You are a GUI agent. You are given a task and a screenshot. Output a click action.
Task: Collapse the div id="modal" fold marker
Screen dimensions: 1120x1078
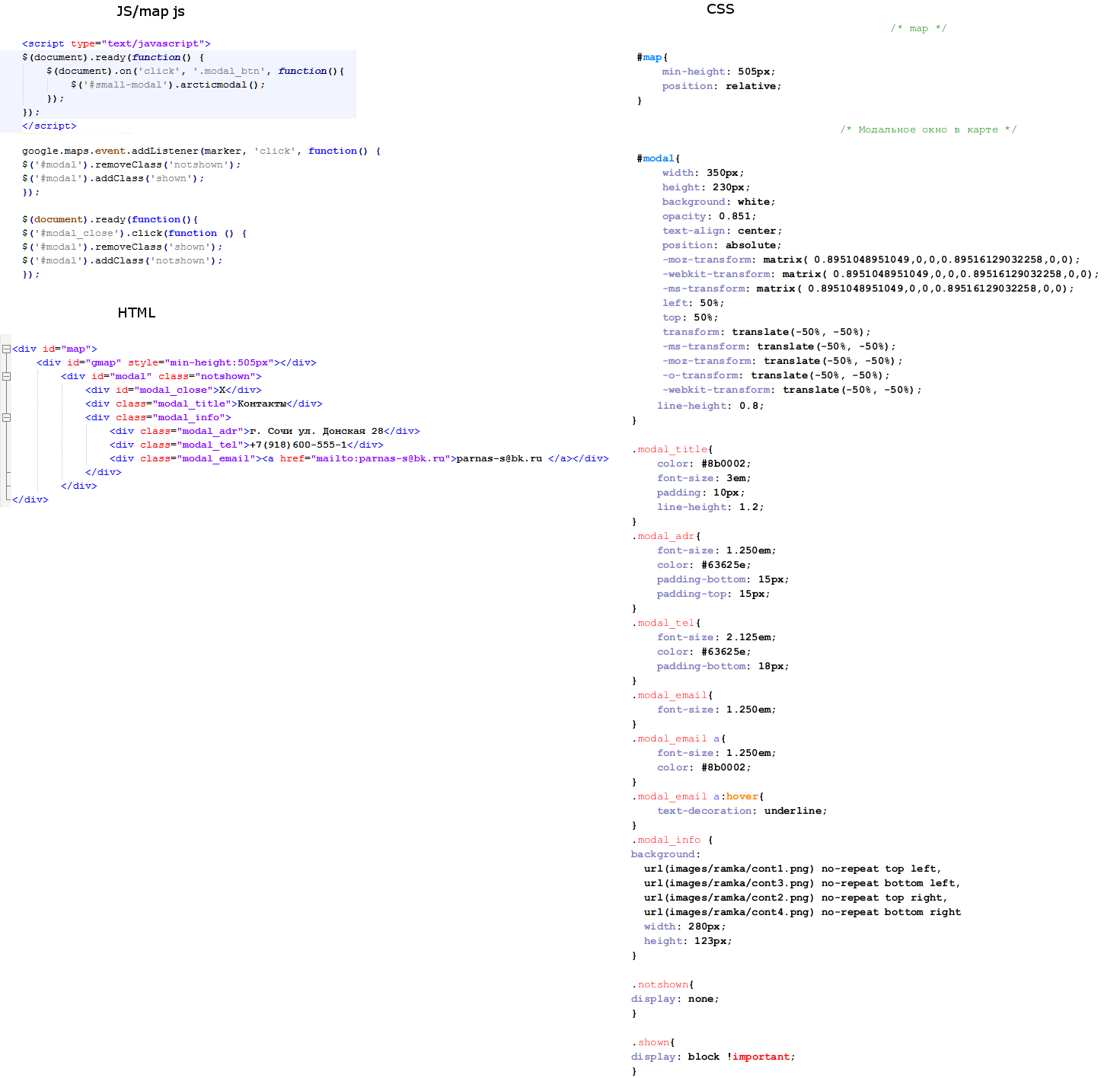[8, 376]
